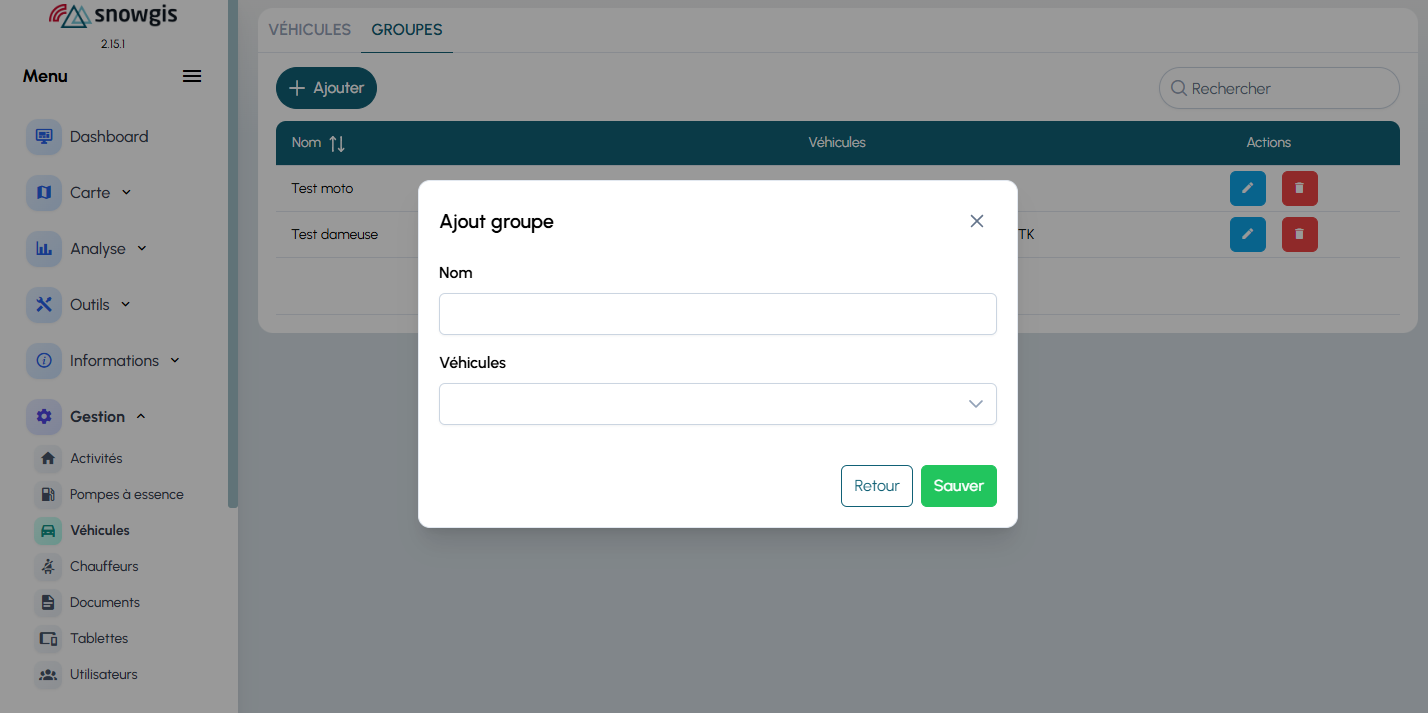Open the Documents sidebar entry
Image resolution: width=1428 pixels, height=713 pixels.
click(104, 602)
